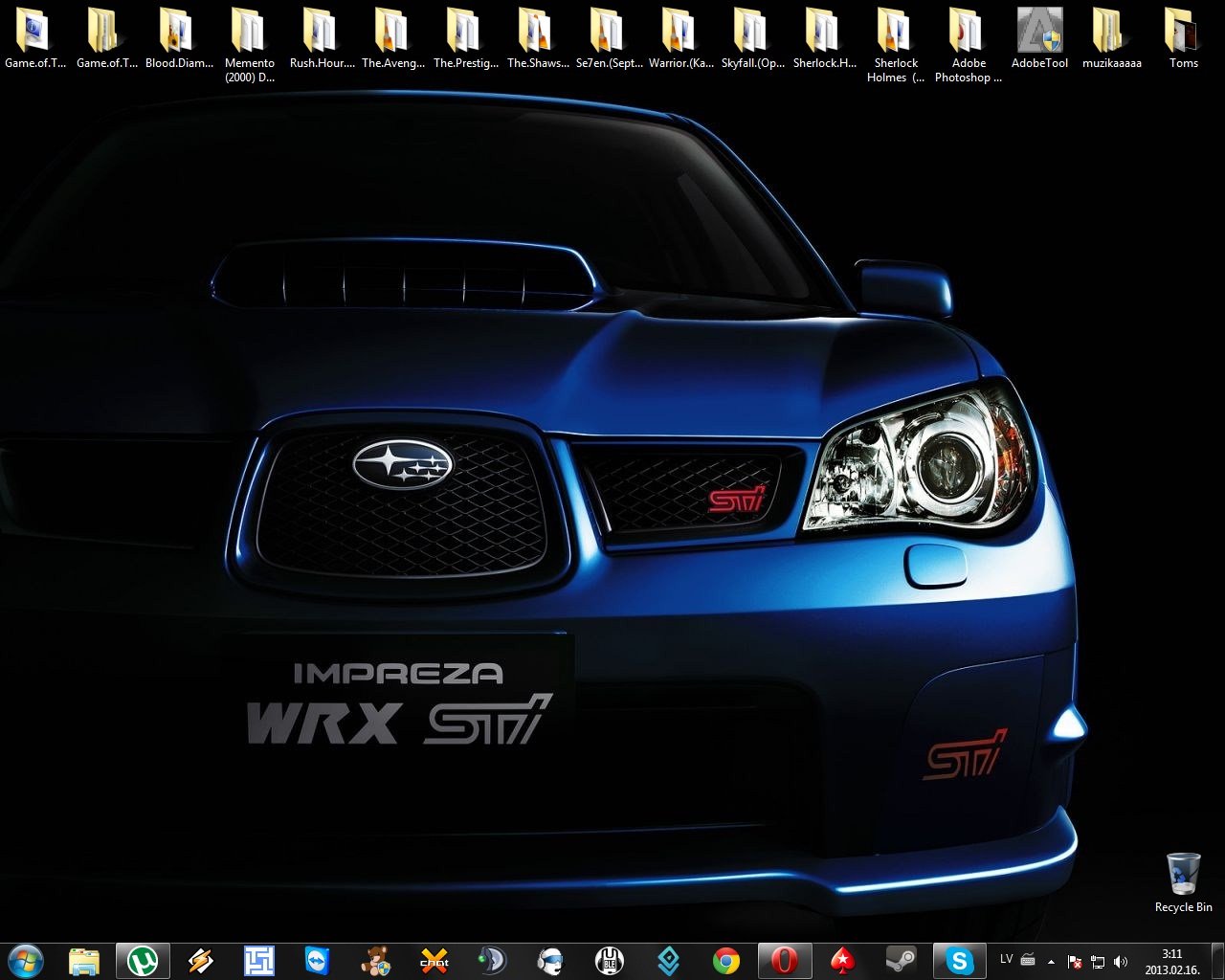Select the Toms folder

point(1184,38)
